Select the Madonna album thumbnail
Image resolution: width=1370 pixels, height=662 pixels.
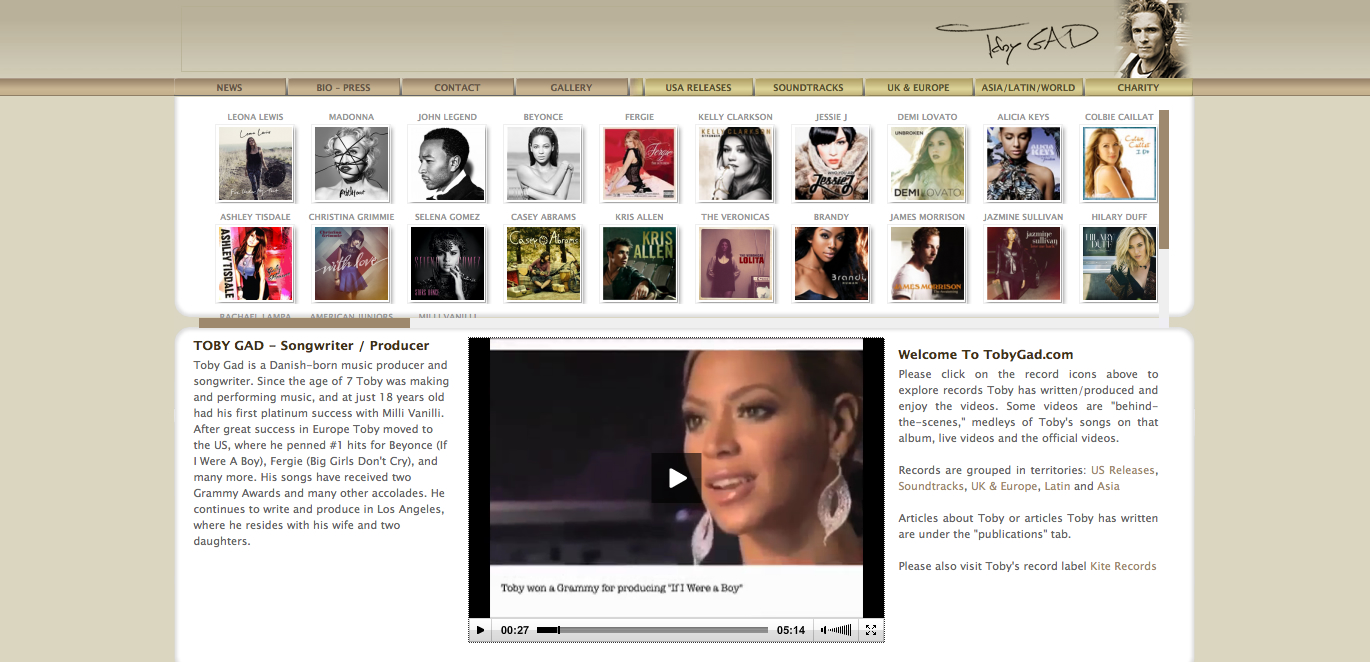tap(352, 164)
